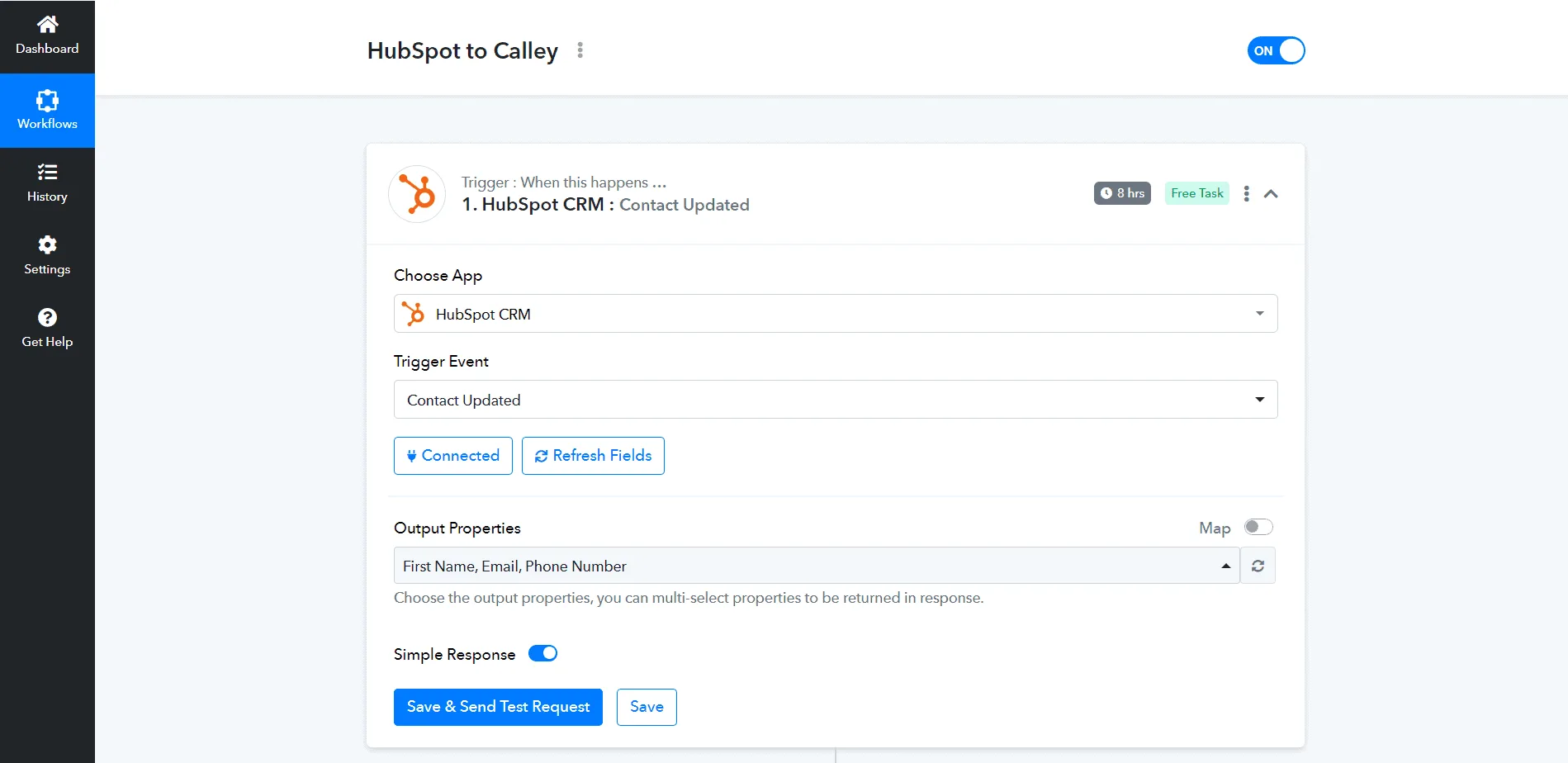This screenshot has width=1568, height=763.
Task: Go to Workflows section
Action: [47, 111]
